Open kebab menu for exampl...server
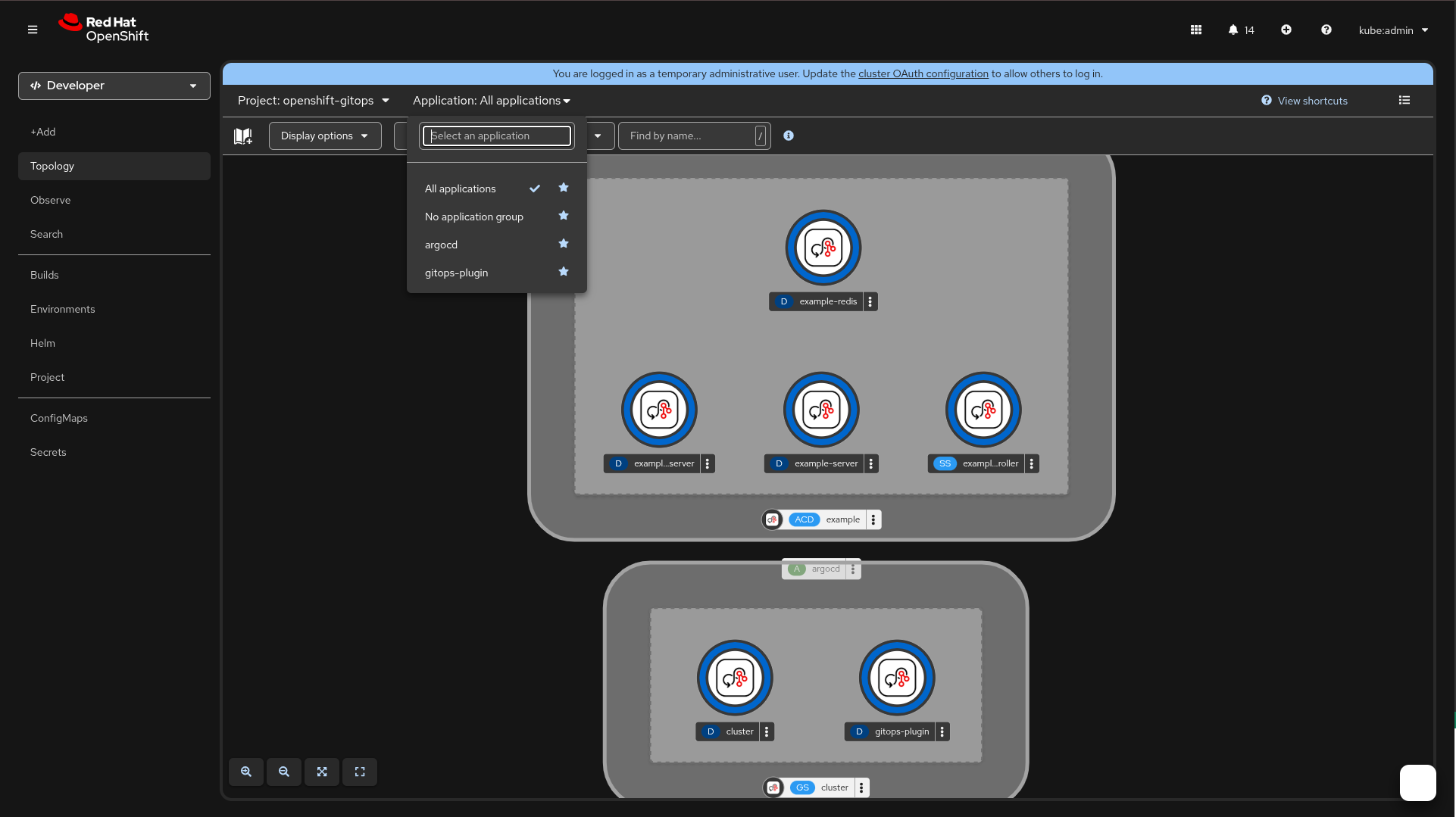Image resolution: width=1456 pixels, height=817 pixels. pyautogui.click(x=708, y=463)
